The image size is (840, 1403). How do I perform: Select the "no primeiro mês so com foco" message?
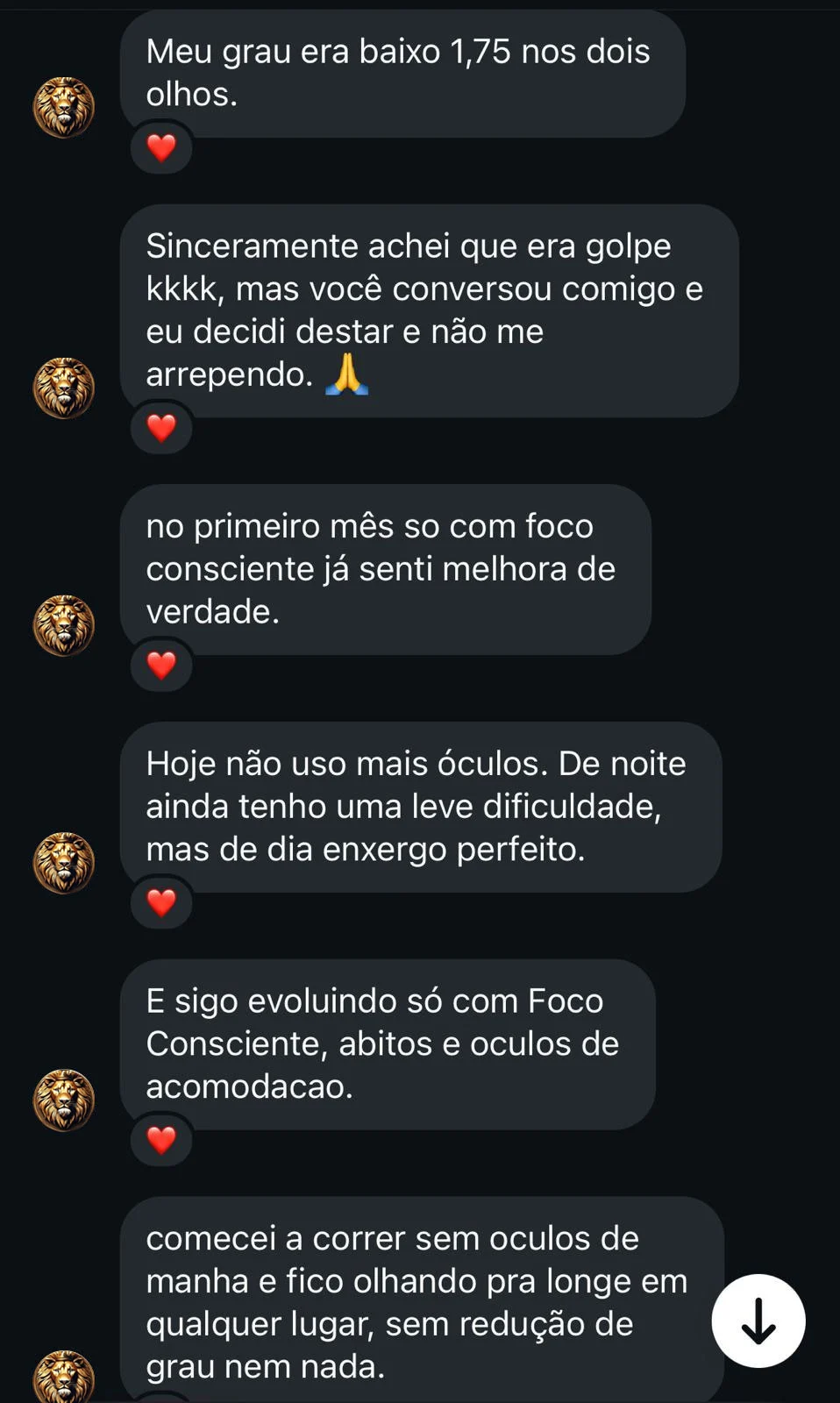pos(385,568)
